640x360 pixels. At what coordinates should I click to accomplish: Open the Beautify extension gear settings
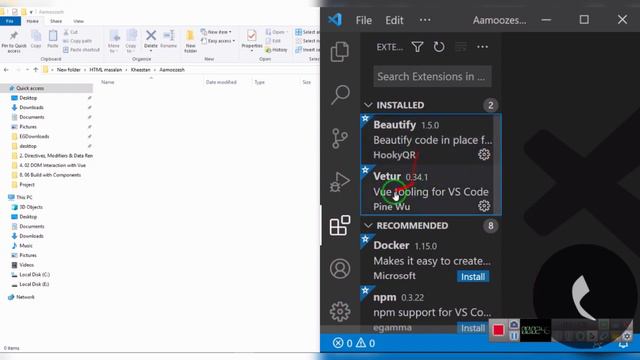click(x=484, y=154)
